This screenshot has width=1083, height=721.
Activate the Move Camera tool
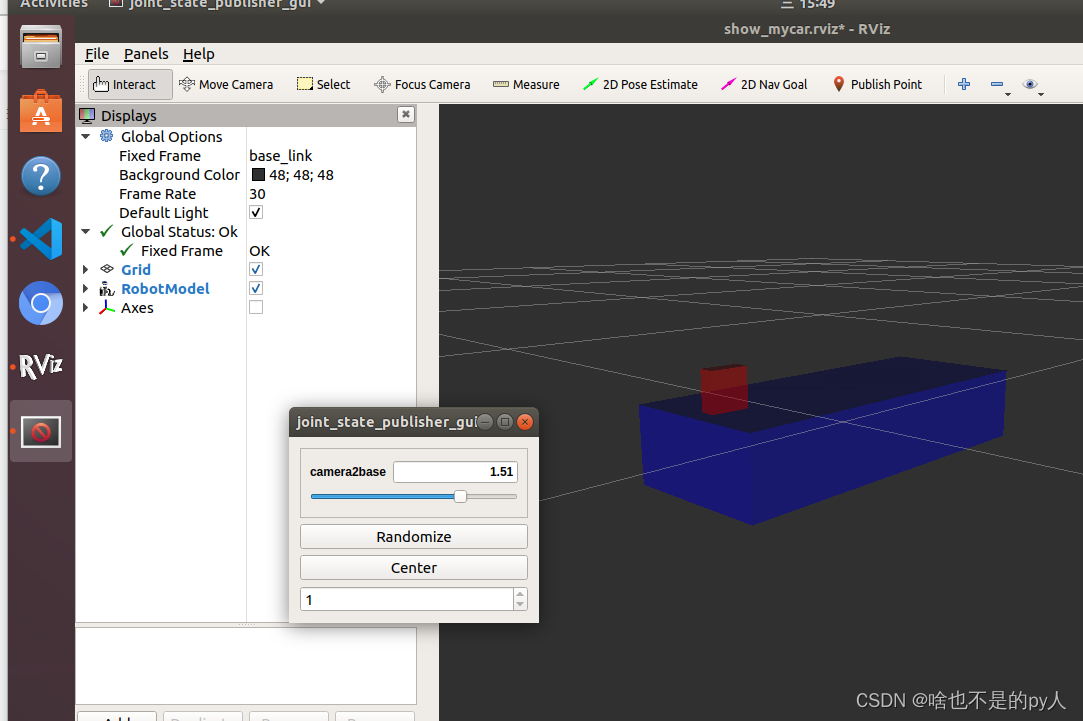coord(226,84)
